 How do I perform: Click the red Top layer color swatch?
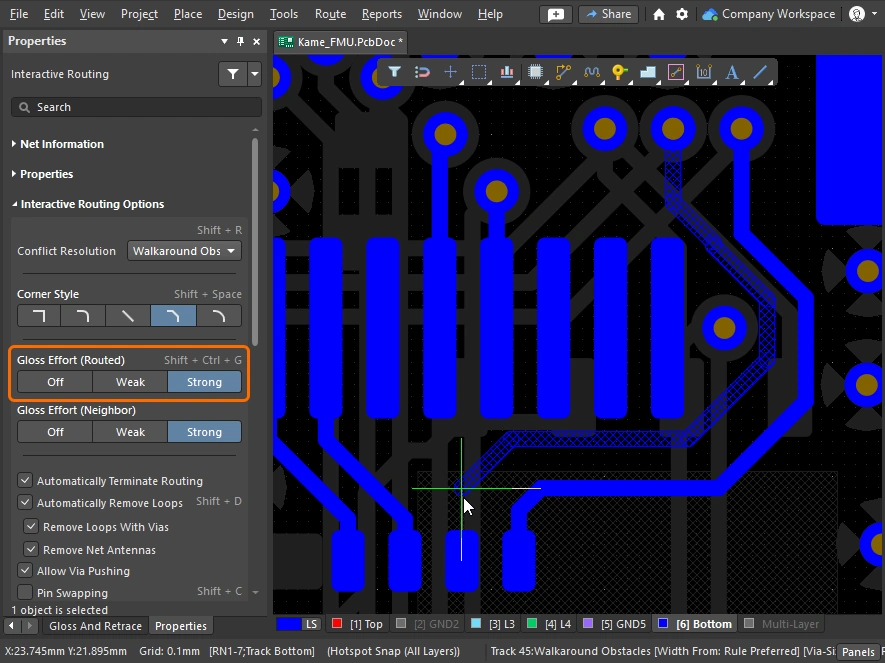[x=337, y=624]
